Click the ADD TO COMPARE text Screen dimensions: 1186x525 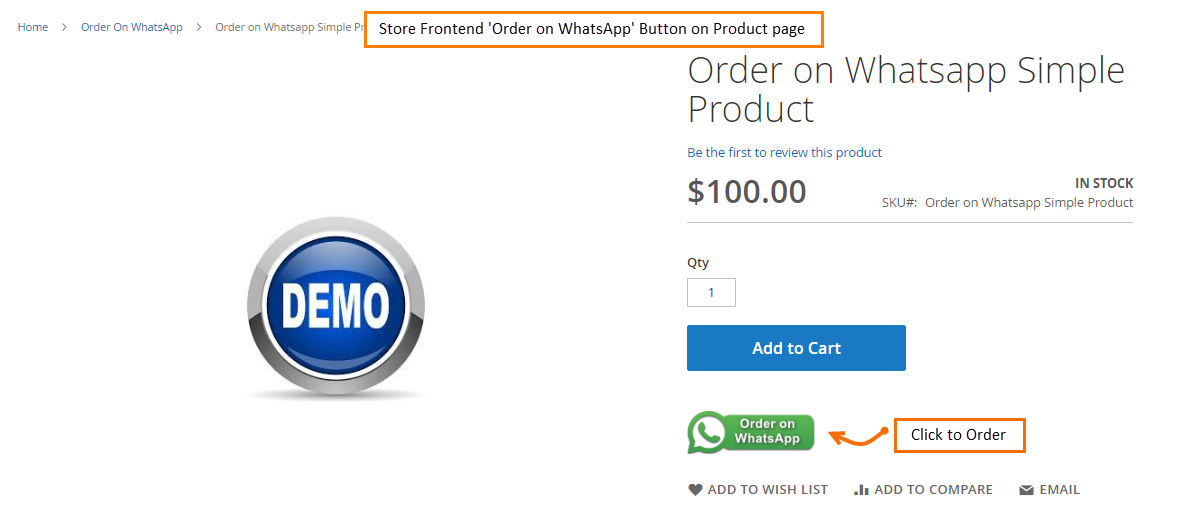(x=933, y=490)
